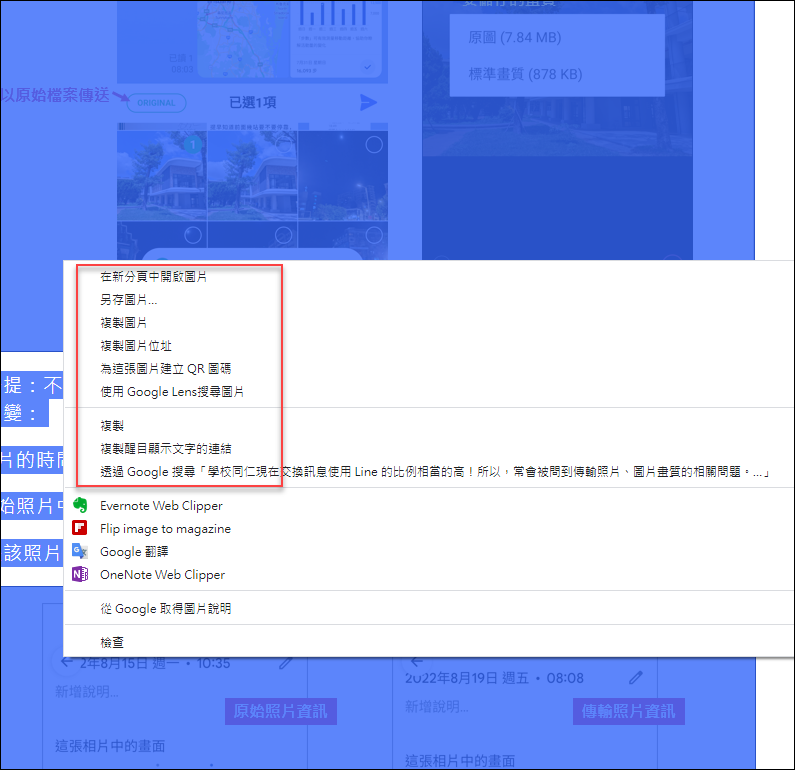Select 原圖 (7.84 MB) option
The image size is (795, 770).
[x=515, y=38]
